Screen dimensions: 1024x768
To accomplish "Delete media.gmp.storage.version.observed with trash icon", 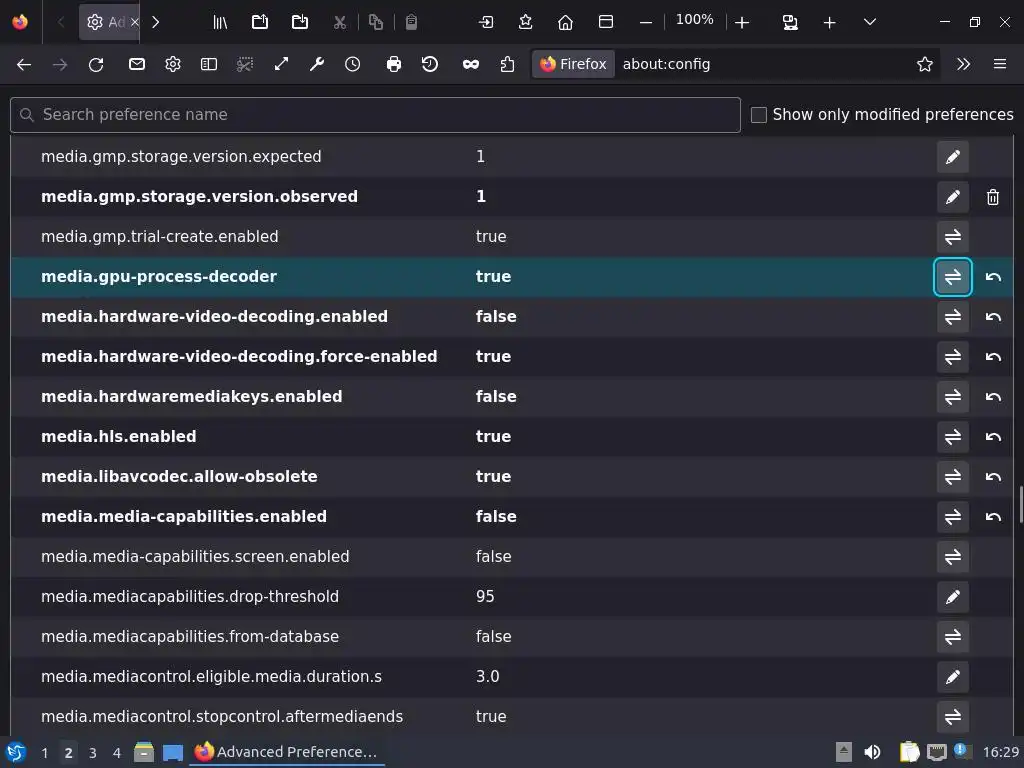I will [993, 197].
